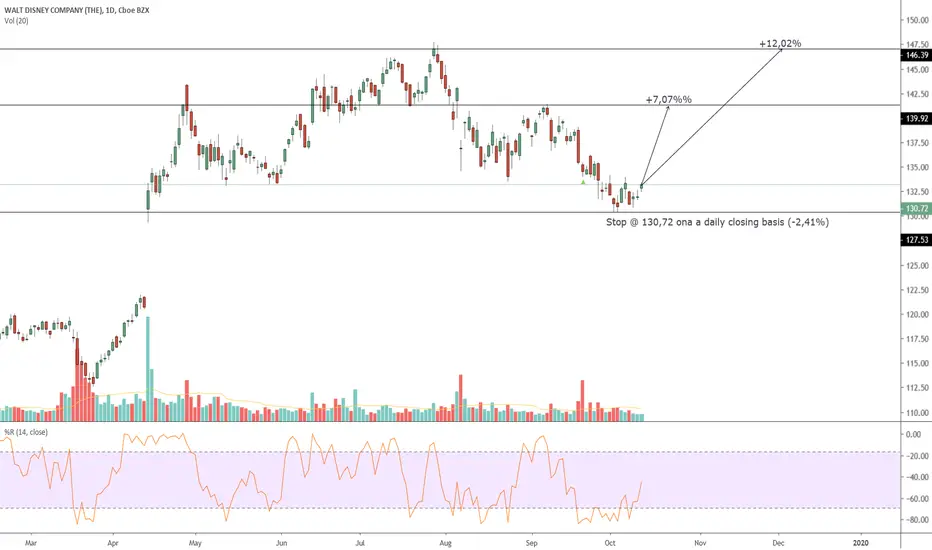
Task: Click the +7,07%% target annotation
Action: [669, 99]
